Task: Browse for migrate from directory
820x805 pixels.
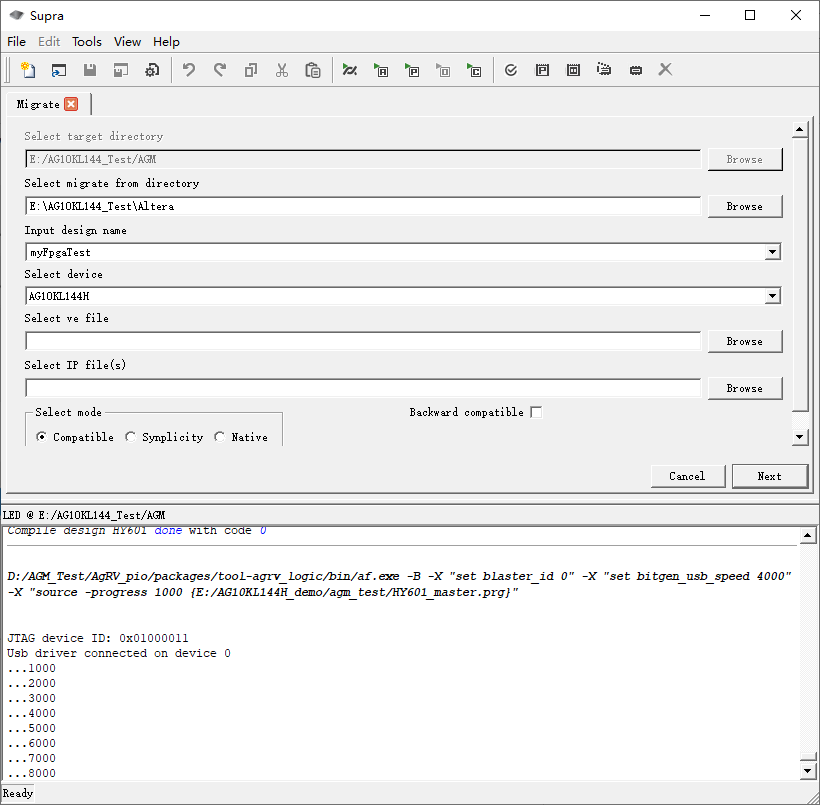Action: tap(745, 206)
